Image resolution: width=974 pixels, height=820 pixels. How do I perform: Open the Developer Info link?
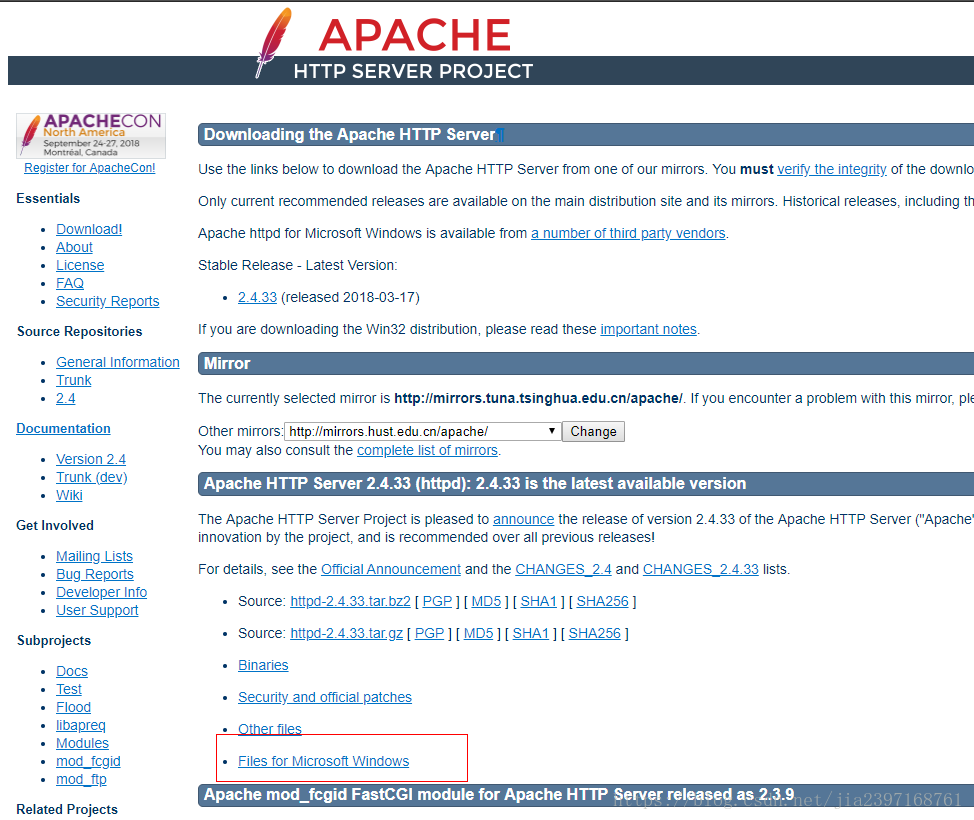coord(101,592)
